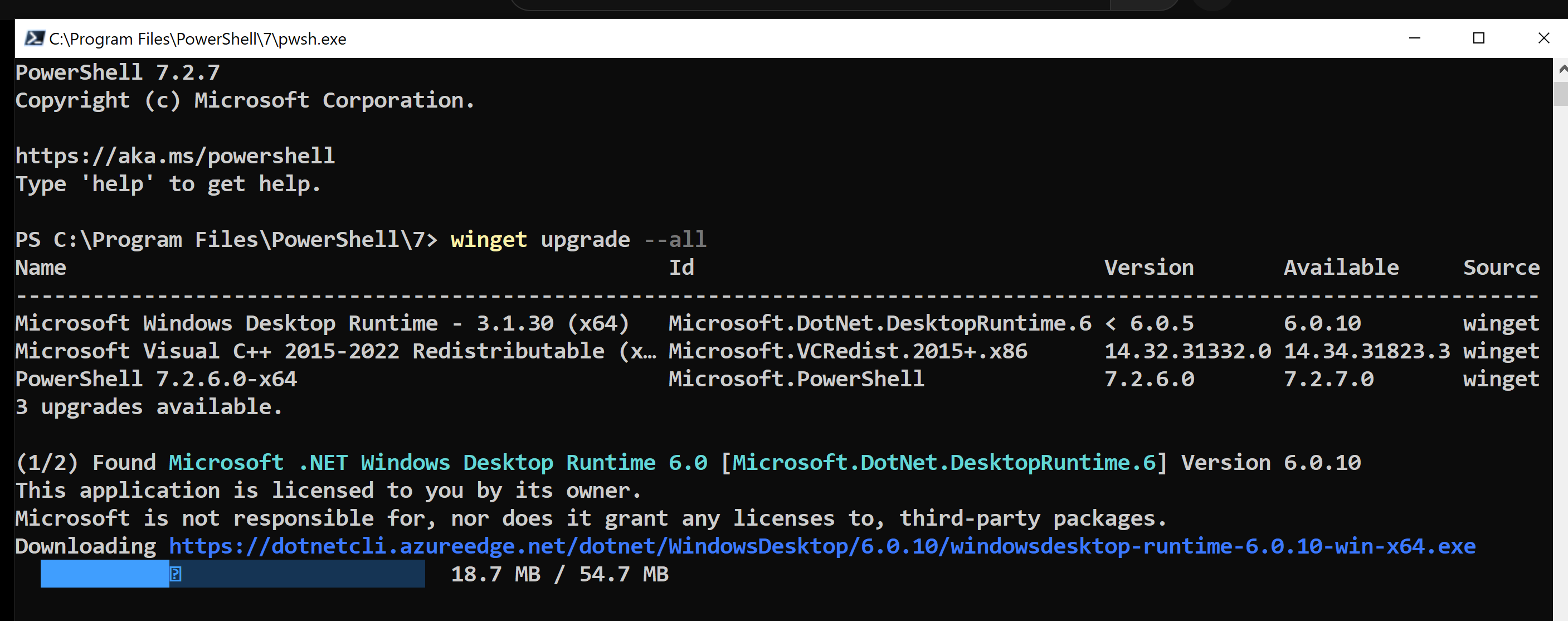Click the '18.7 MB / 54.7 MB' progress text

(559, 573)
